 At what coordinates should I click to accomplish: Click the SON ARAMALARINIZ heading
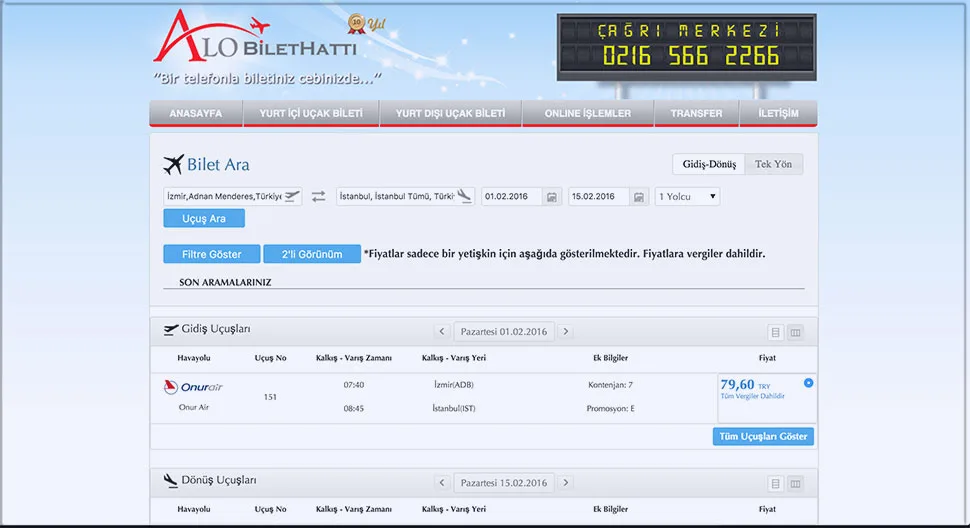(x=225, y=282)
